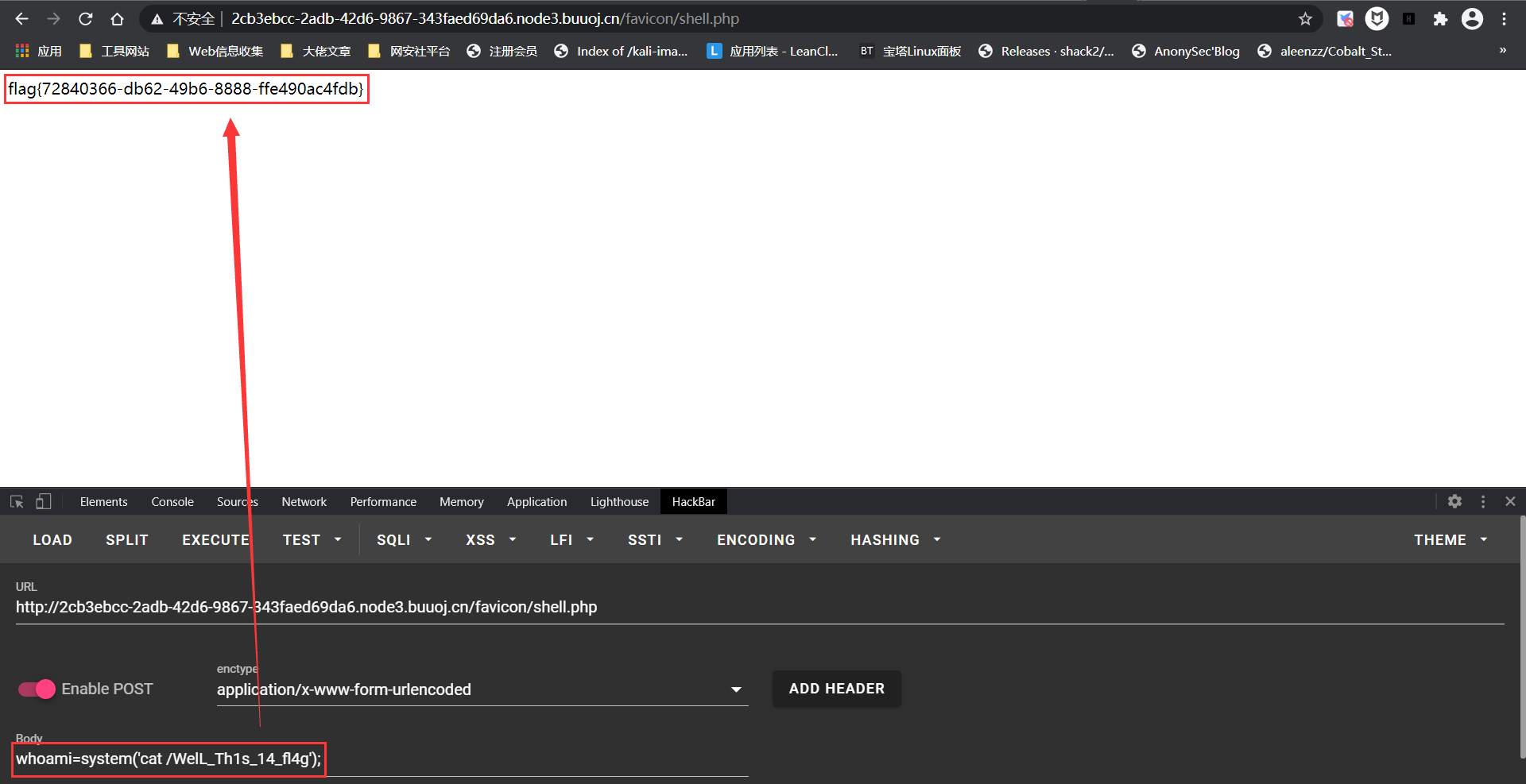Focus the POST Body input field
Image resolution: width=1526 pixels, height=784 pixels.
pos(381,759)
